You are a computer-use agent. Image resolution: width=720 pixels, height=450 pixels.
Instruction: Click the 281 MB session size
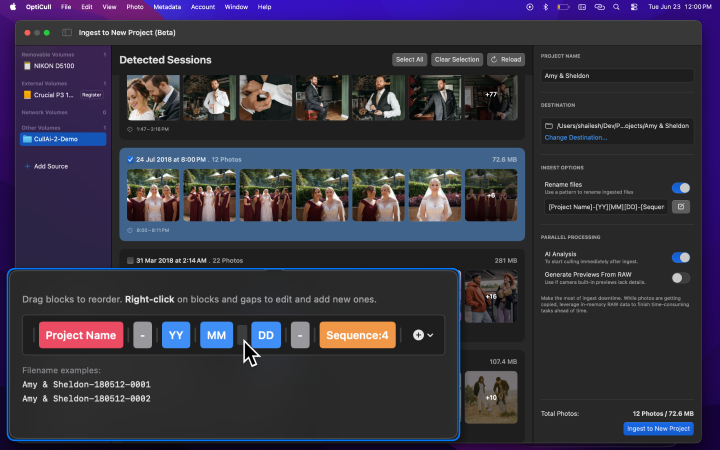pos(506,261)
